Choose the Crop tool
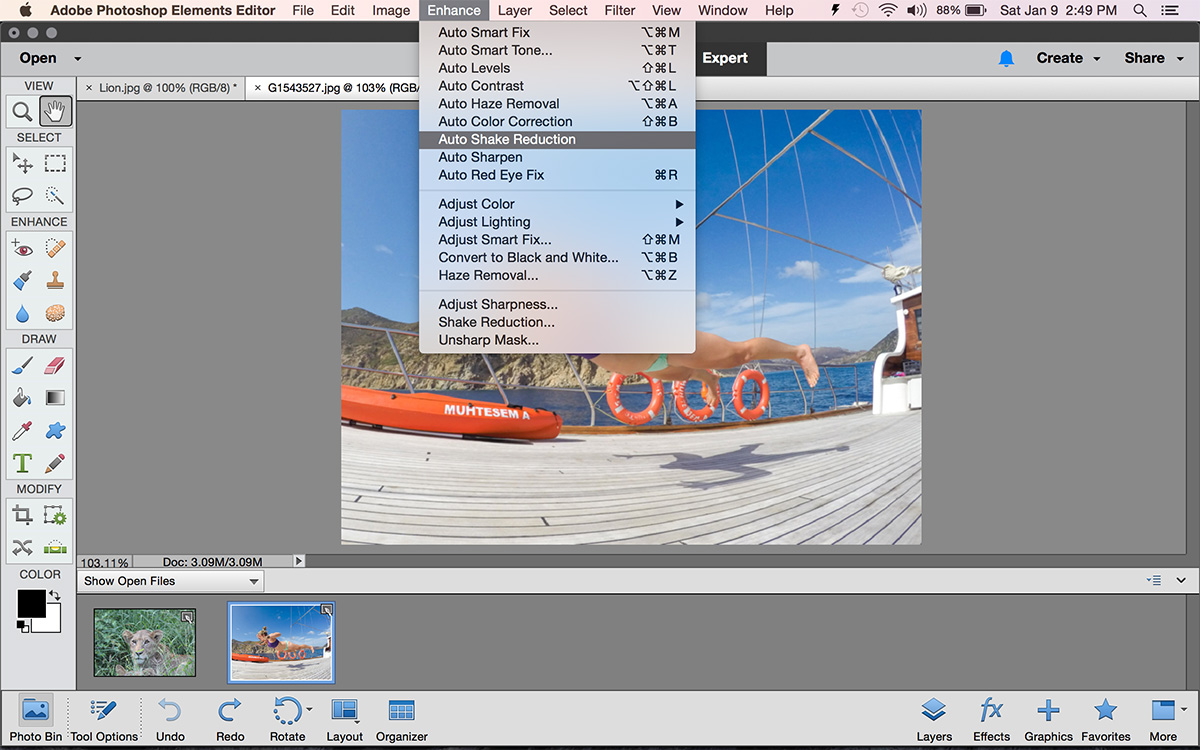The height and width of the screenshot is (750, 1200). (x=22, y=515)
